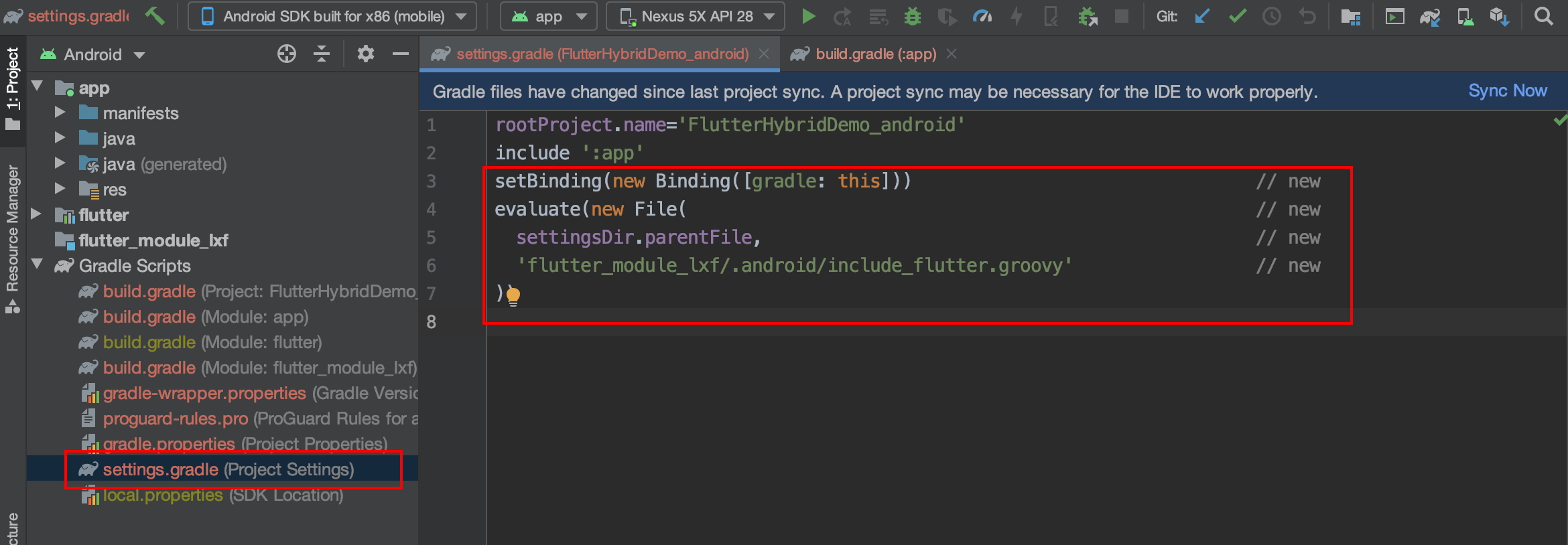Open AVD Manager from the toolbar
The image size is (1568, 545).
1465,16
